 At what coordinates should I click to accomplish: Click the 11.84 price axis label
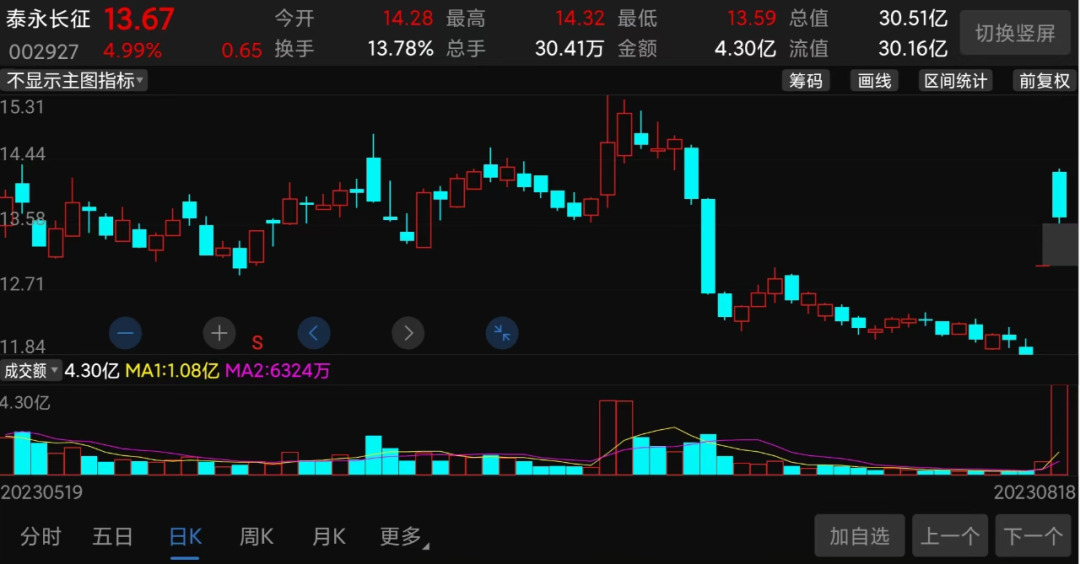[22, 346]
